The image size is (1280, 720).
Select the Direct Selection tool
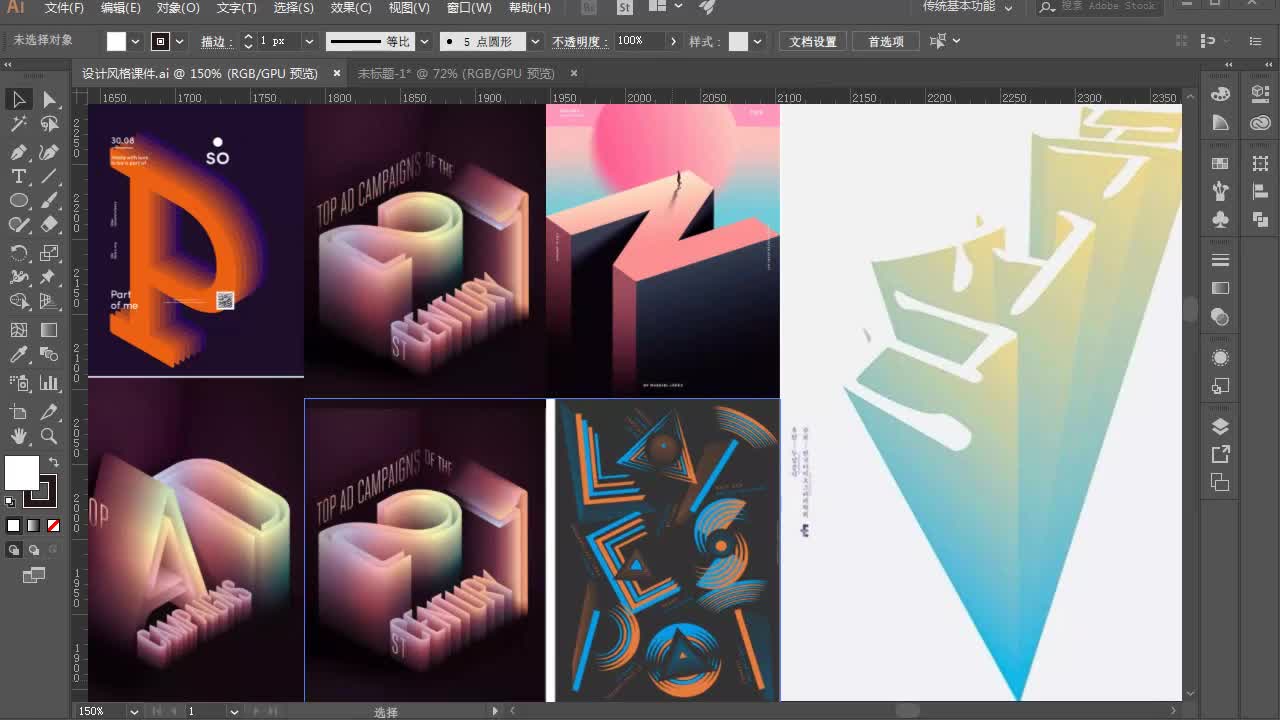tap(49, 99)
